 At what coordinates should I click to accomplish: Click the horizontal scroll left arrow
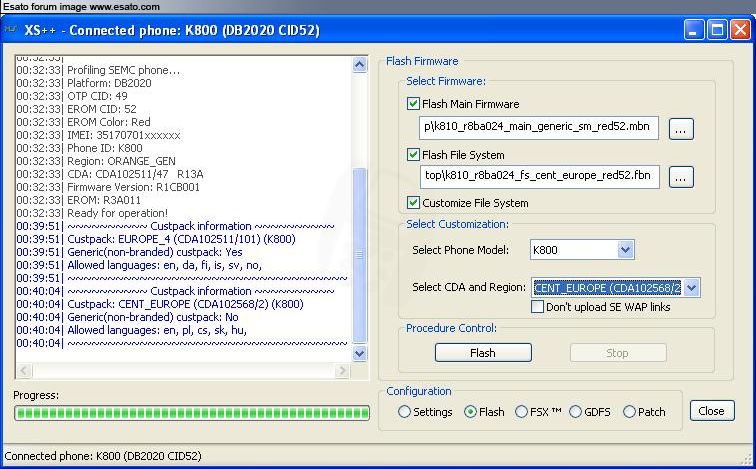coord(25,370)
